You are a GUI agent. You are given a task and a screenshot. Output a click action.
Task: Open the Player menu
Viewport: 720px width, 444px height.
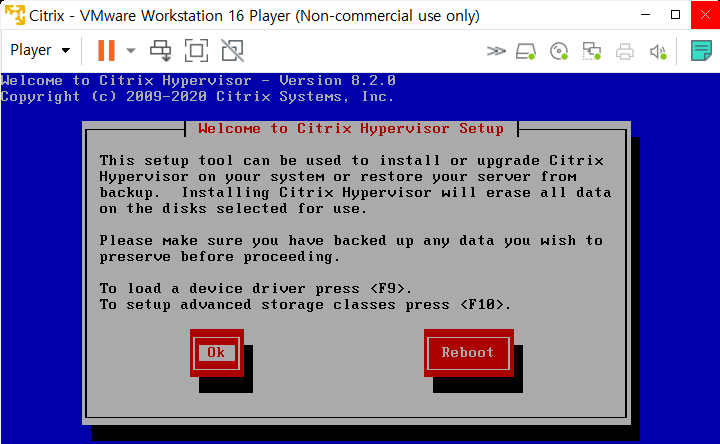pos(40,50)
